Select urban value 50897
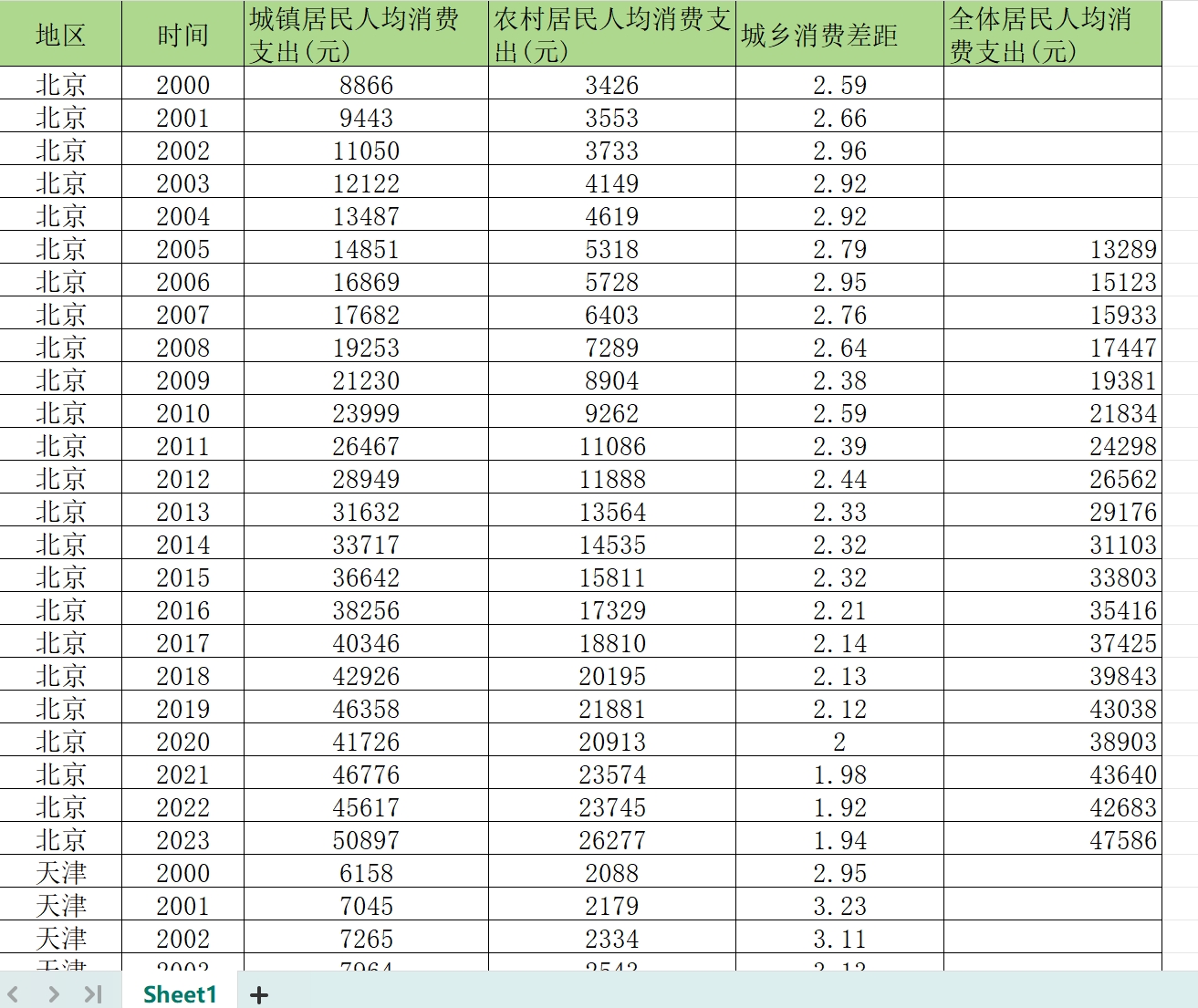 pos(366,839)
